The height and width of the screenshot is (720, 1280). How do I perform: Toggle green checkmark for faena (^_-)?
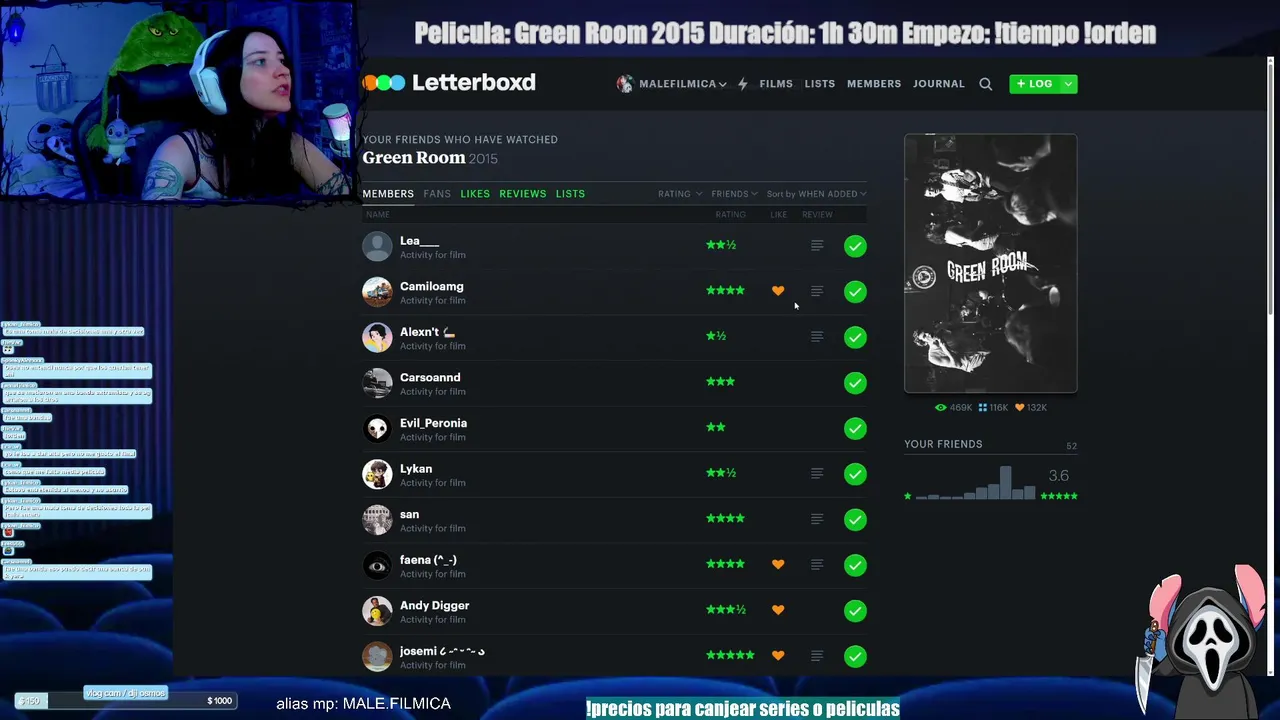pyautogui.click(x=855, y=566)
